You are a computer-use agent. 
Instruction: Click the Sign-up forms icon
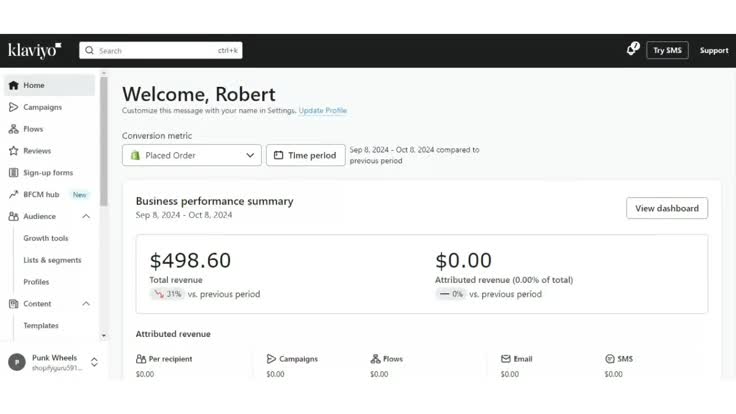click(14, 173)
